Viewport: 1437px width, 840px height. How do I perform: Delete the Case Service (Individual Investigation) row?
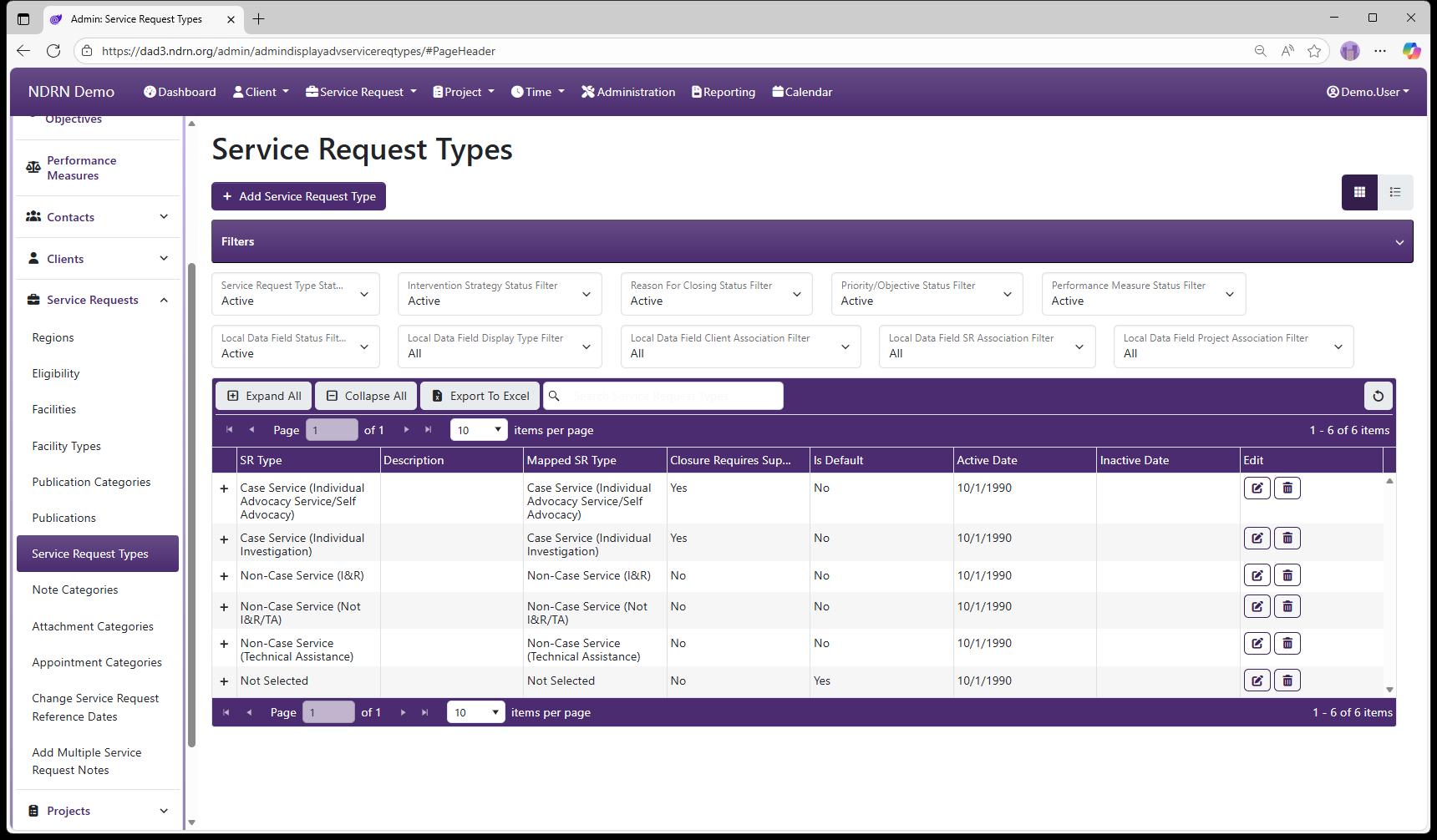(x=1287, y=539)
